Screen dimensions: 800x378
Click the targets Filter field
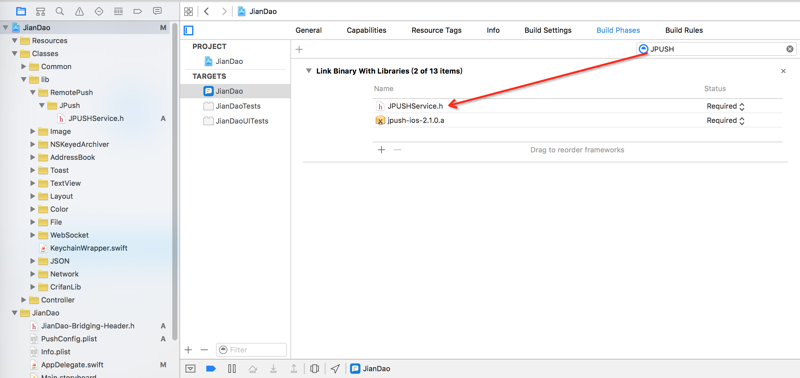coord(251,350)
